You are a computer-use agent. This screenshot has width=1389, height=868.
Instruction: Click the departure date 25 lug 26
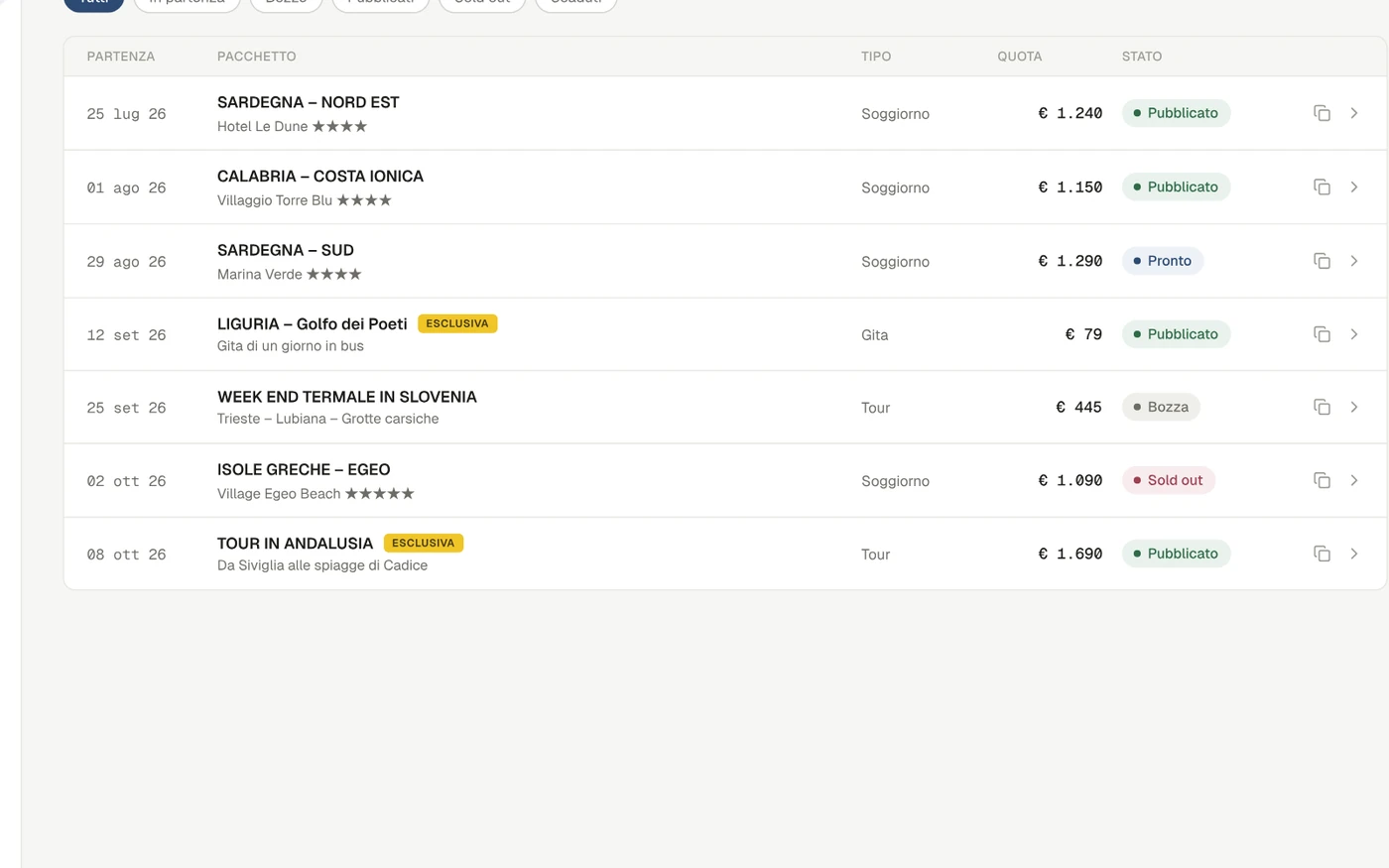126,114
